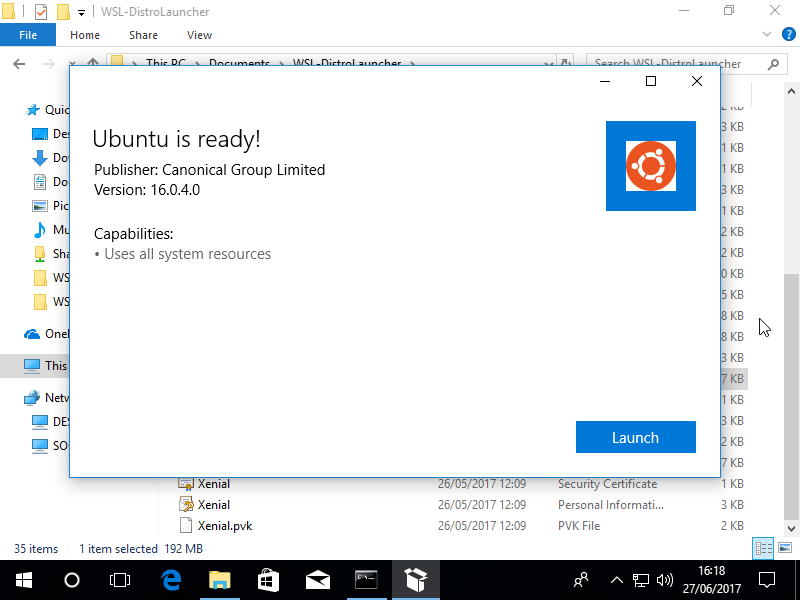Image resolution: width=800 pixels, height=600 pixels.
Task: Open Desktop in navigation pane
Action: pyautogui.click(x=51, y=134)
